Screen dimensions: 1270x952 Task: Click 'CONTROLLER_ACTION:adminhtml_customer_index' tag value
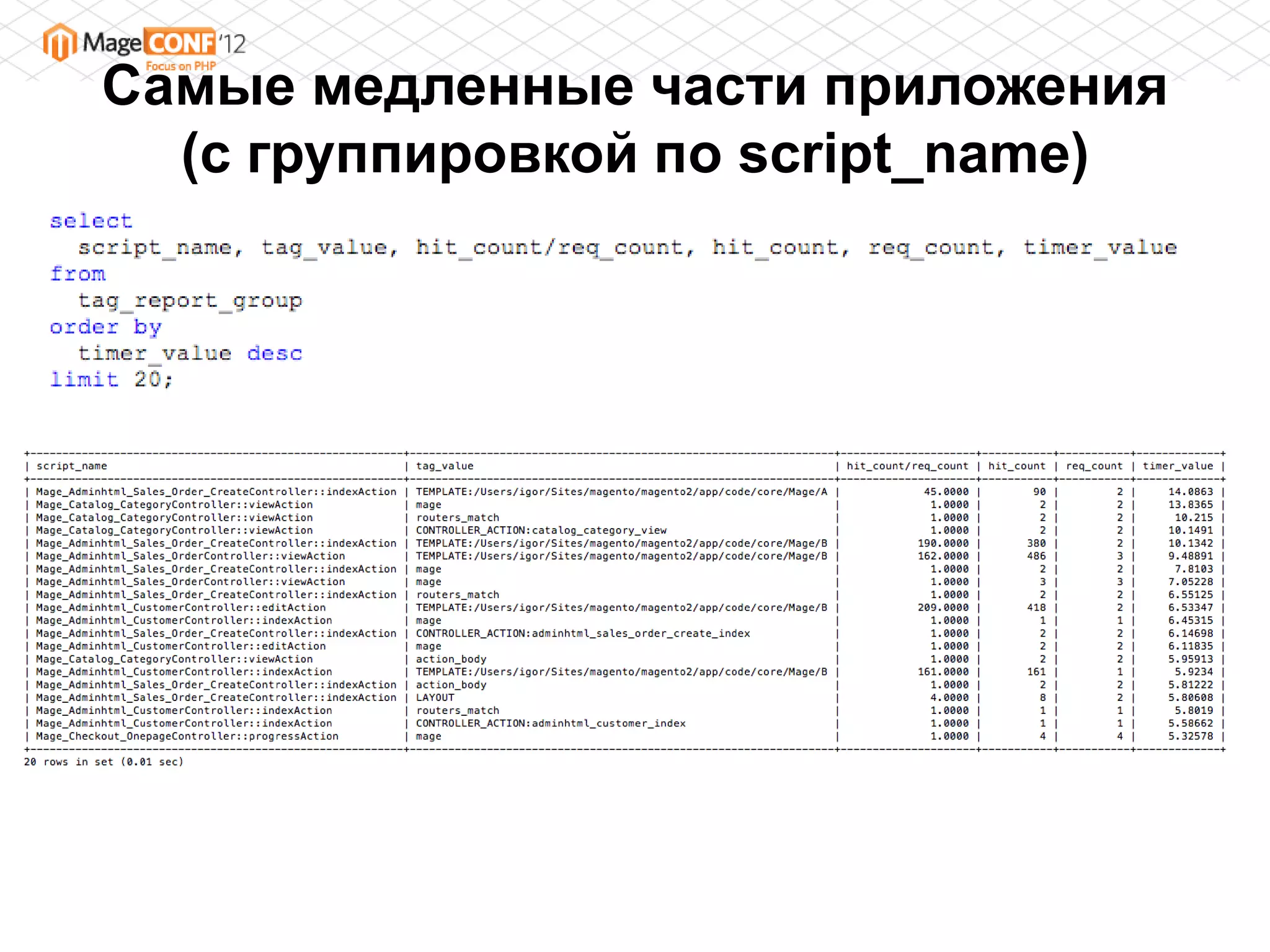[551, 723]
